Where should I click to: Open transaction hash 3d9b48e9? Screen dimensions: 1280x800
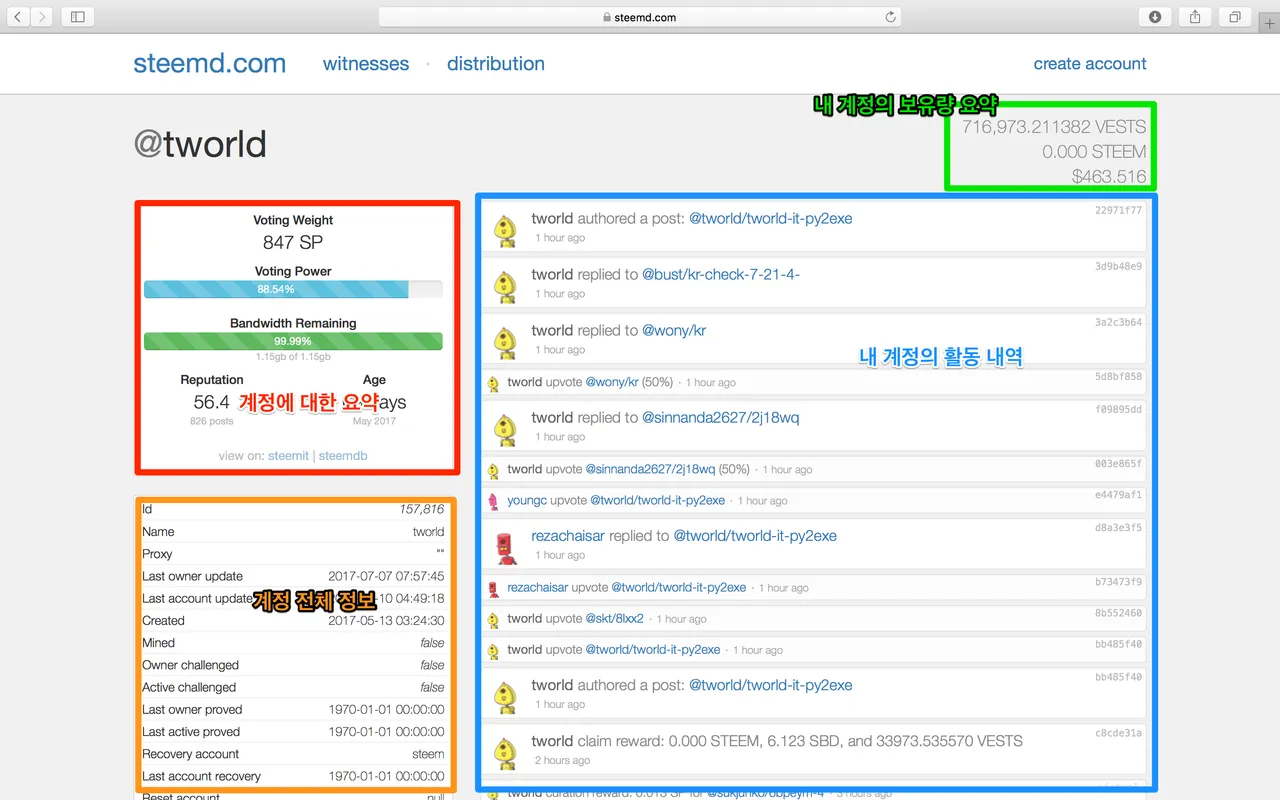coord(1118,266)
